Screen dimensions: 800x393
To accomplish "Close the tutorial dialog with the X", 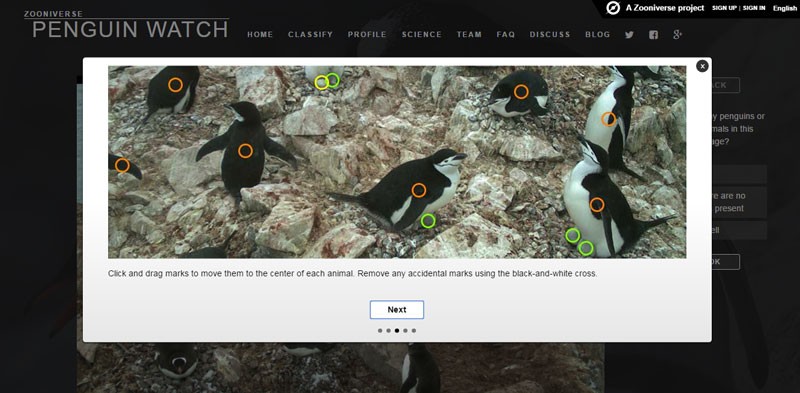I will tap(702, 66).
